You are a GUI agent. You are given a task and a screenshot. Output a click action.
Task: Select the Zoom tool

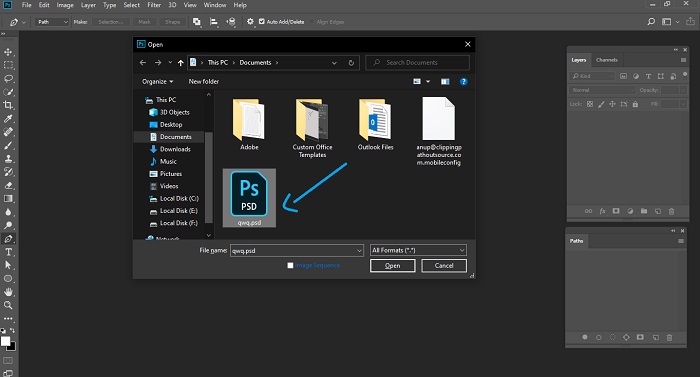(8, 306)
